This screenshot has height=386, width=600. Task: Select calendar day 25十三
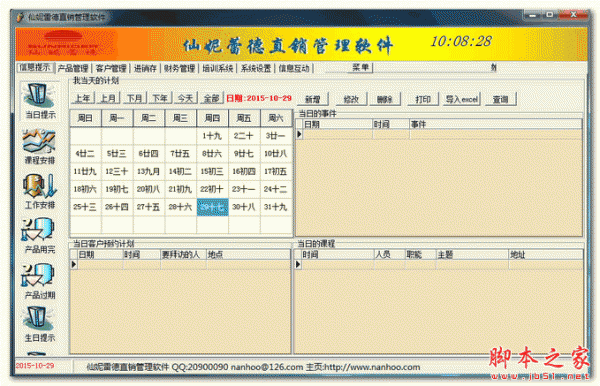tap(85, 207)
